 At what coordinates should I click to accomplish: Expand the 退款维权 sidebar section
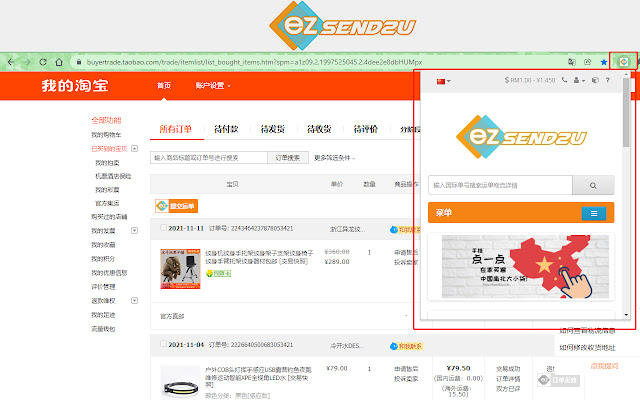(134, 300)
